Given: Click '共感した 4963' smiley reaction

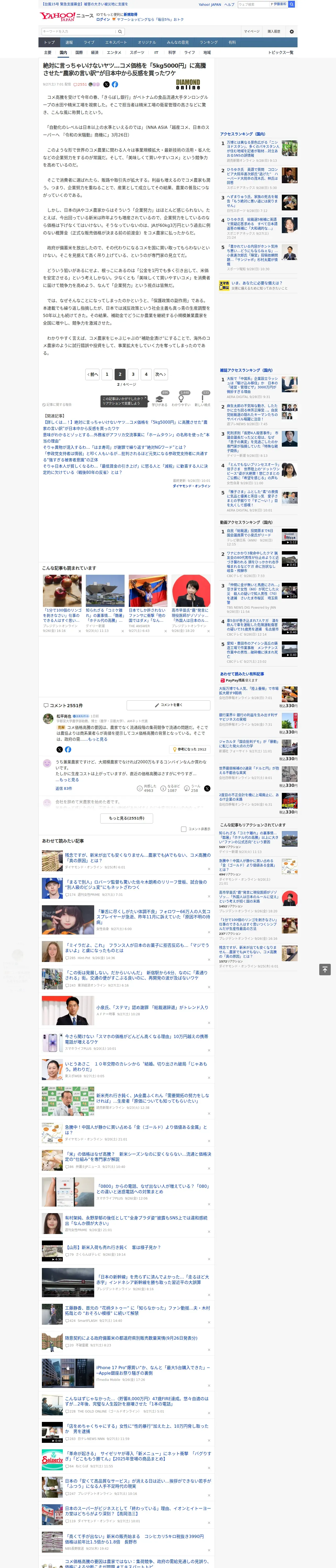Looking at the screenshot, I should pos(146,788).
